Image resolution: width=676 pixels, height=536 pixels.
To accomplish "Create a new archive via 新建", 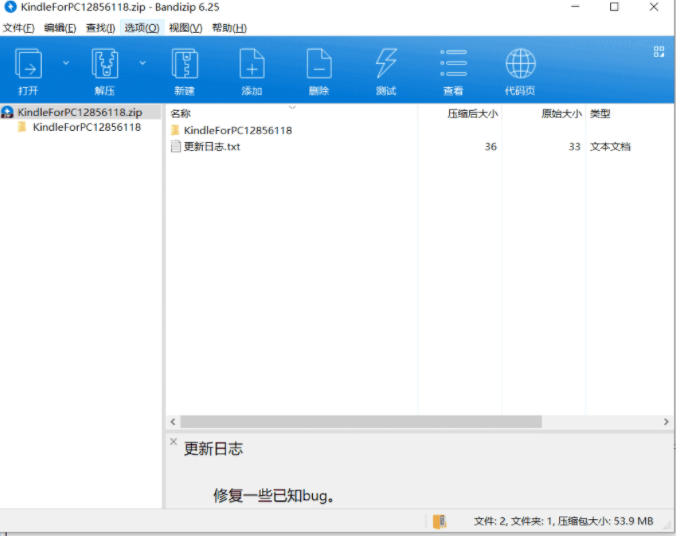I will pos(185,71).
